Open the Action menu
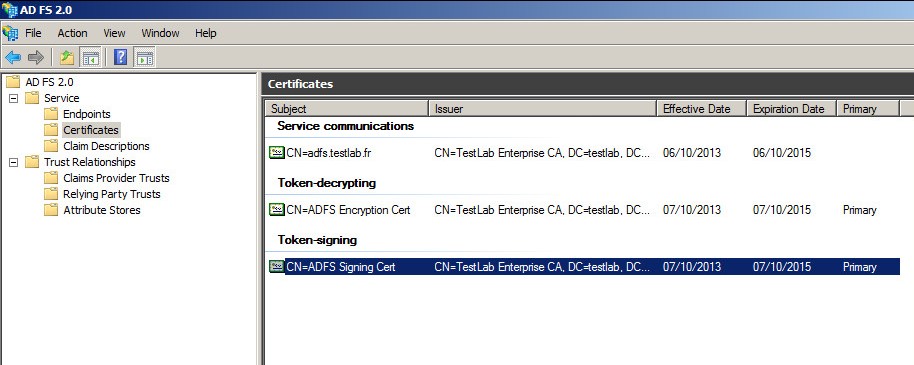Viewport: 914px width, 365px height. [72, 33]
